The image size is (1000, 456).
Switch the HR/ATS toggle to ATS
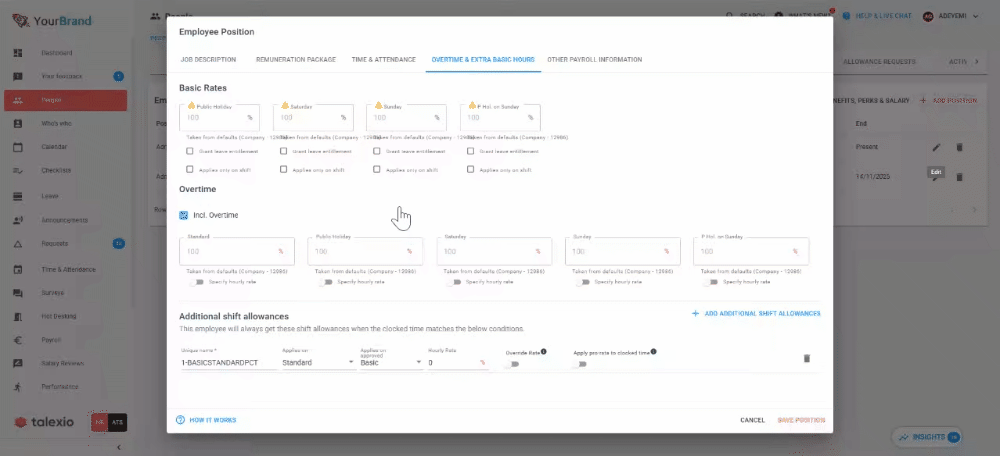tap(117, 422)
